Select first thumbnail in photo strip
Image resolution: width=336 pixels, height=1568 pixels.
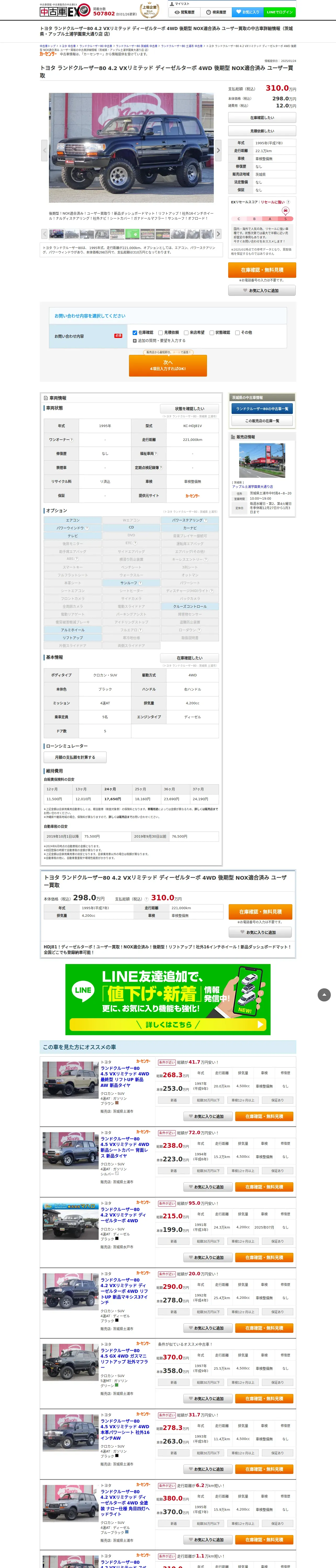pyautogui.click(x=56, y=234)
